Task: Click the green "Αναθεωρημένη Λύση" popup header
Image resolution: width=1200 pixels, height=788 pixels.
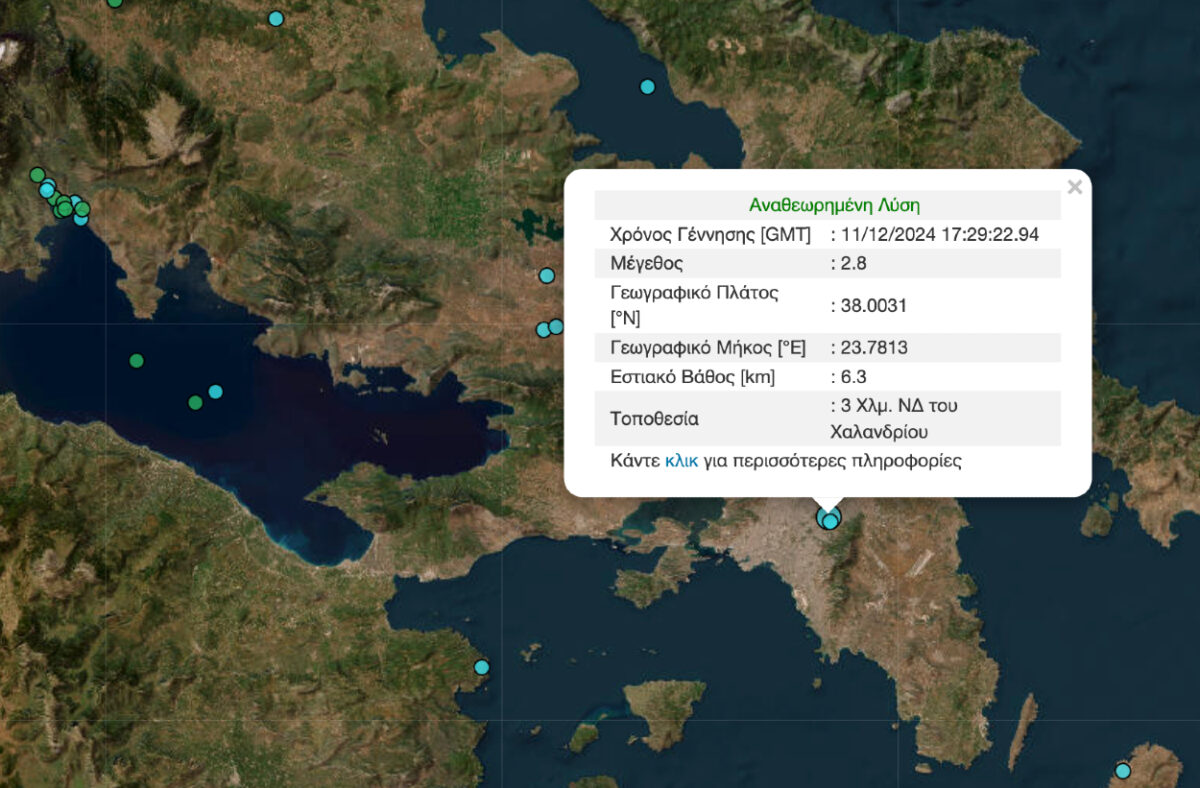Action: tap(834, 205)
